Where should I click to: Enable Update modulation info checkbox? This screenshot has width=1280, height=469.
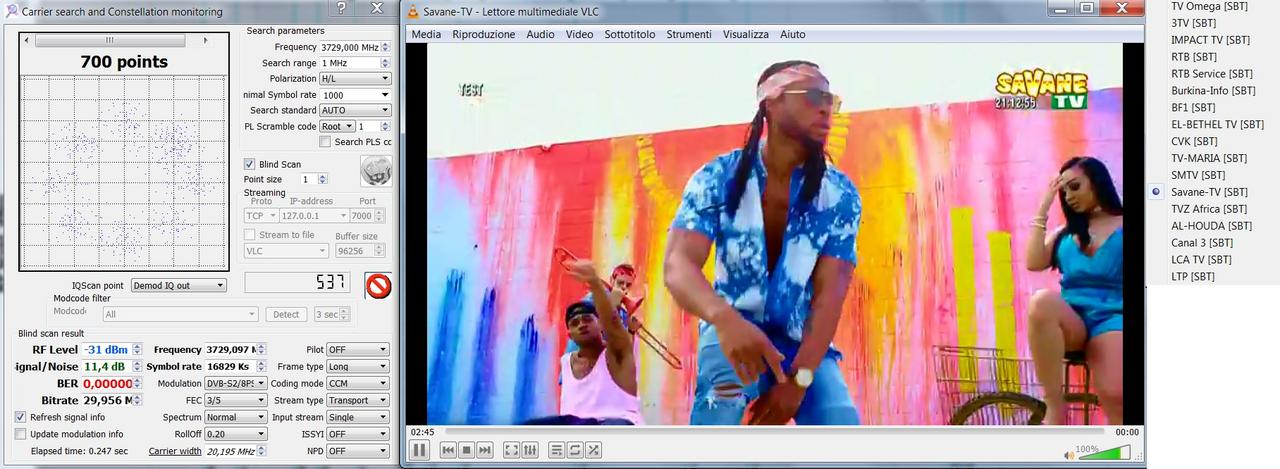tap(21, 434)
